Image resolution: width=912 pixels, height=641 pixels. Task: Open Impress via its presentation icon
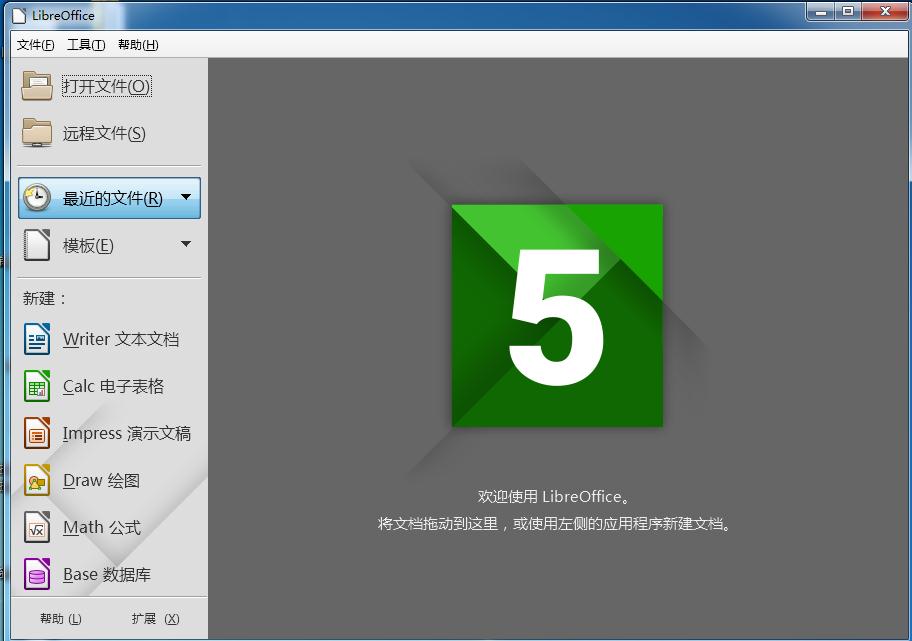click(37, 433)
